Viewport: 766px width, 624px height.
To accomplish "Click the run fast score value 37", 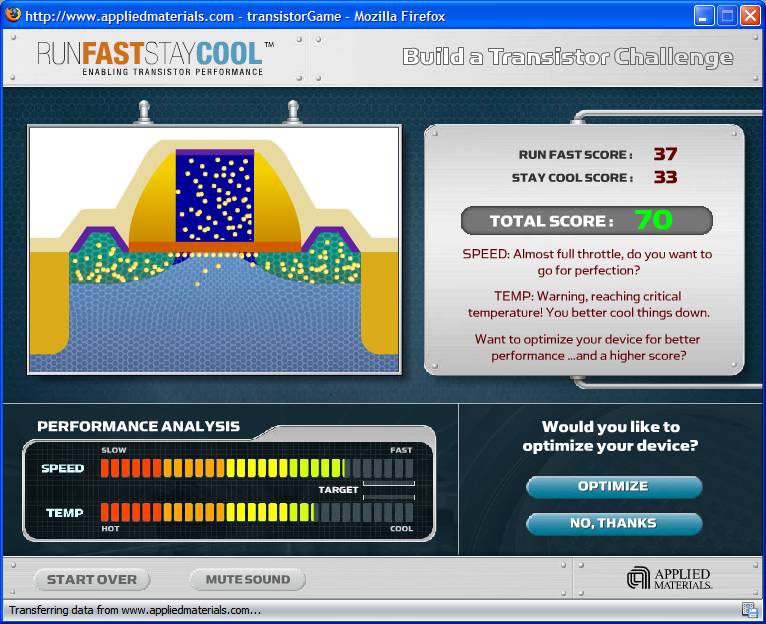I will 665,154.
